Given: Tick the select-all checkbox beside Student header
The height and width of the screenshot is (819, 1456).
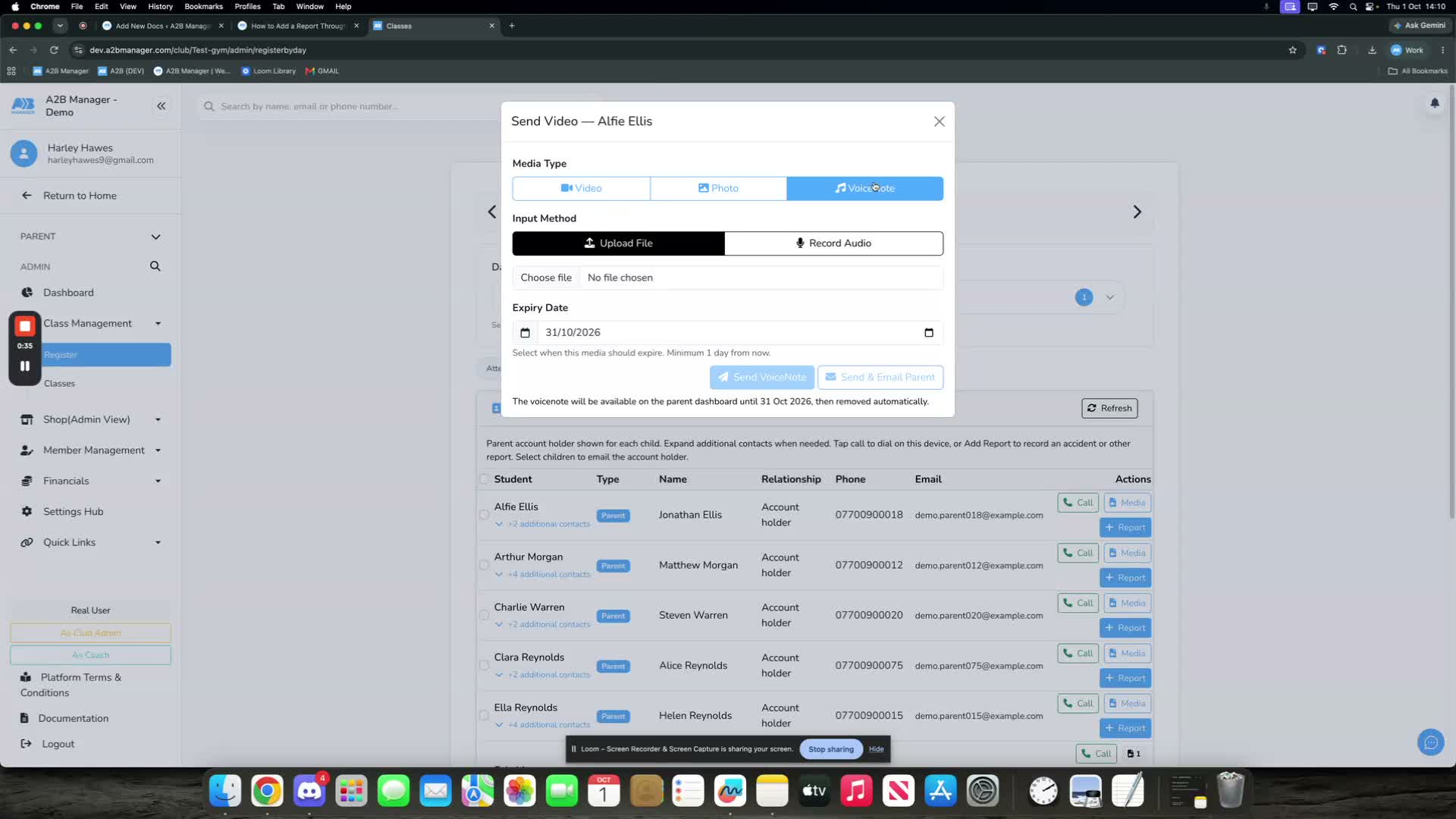Looking at the screenshot, I should click(x=484, y=479).
